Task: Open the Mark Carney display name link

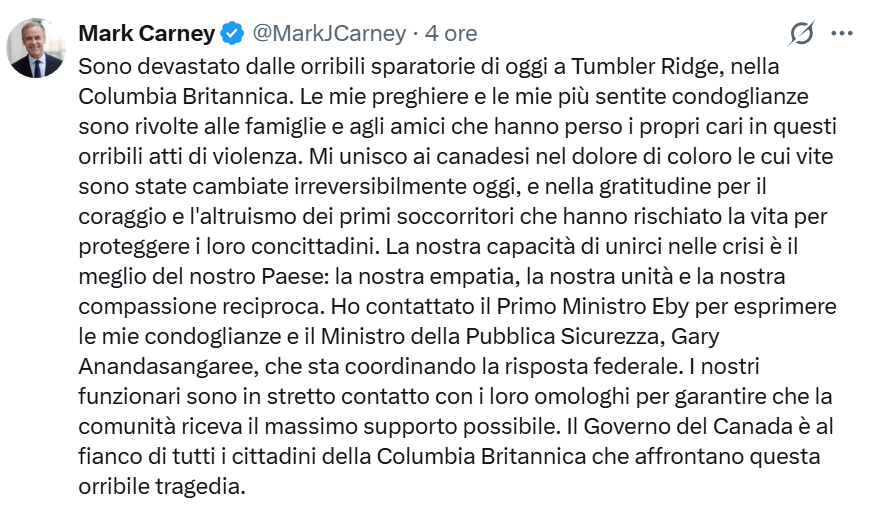Action: (x=146, y=34)
